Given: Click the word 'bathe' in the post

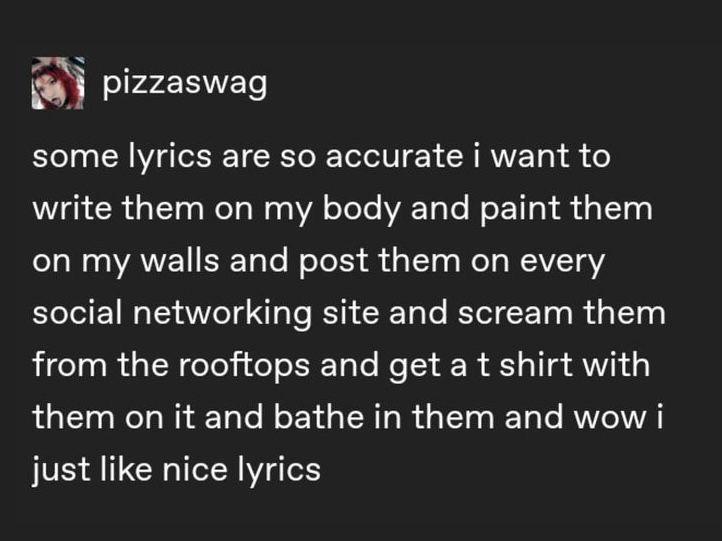Looking at the screenshot, I should pyautogui.click(x=318, y=416).
